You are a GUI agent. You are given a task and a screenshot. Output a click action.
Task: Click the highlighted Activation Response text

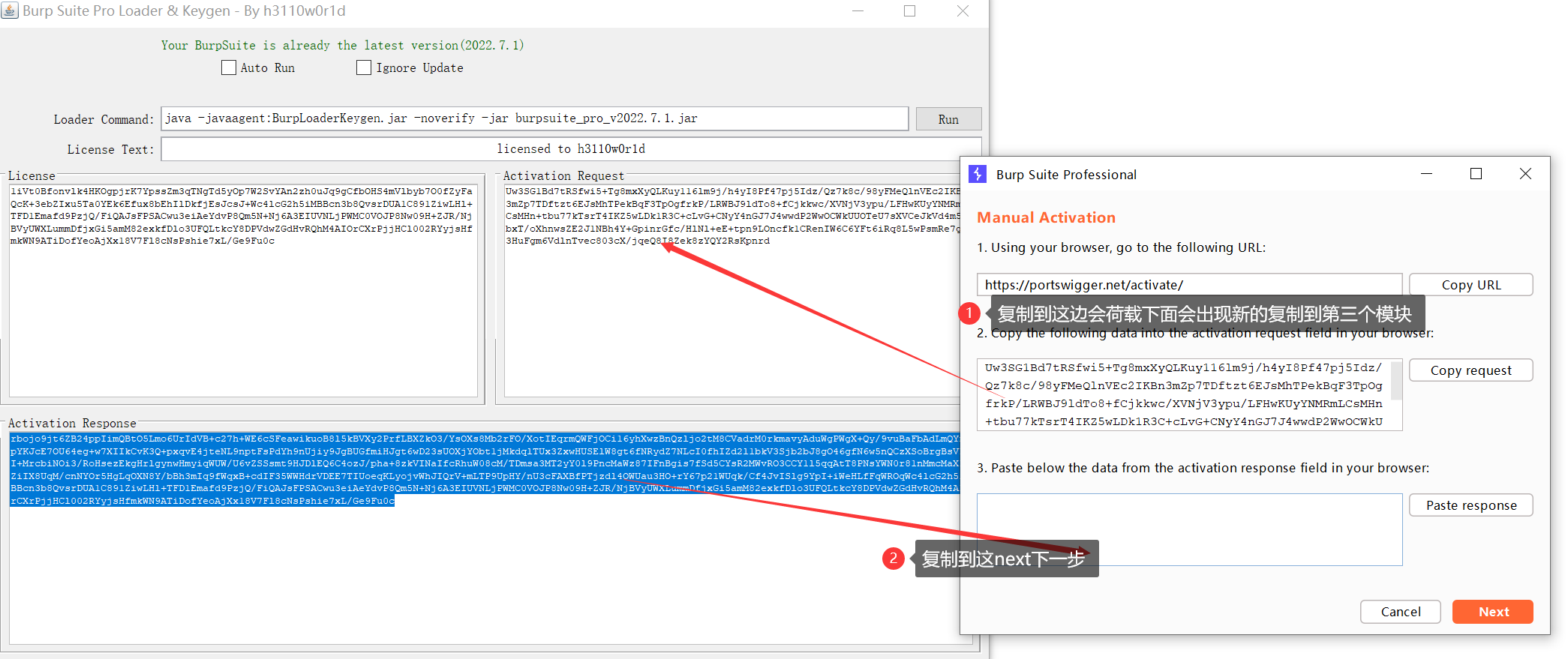485,469
